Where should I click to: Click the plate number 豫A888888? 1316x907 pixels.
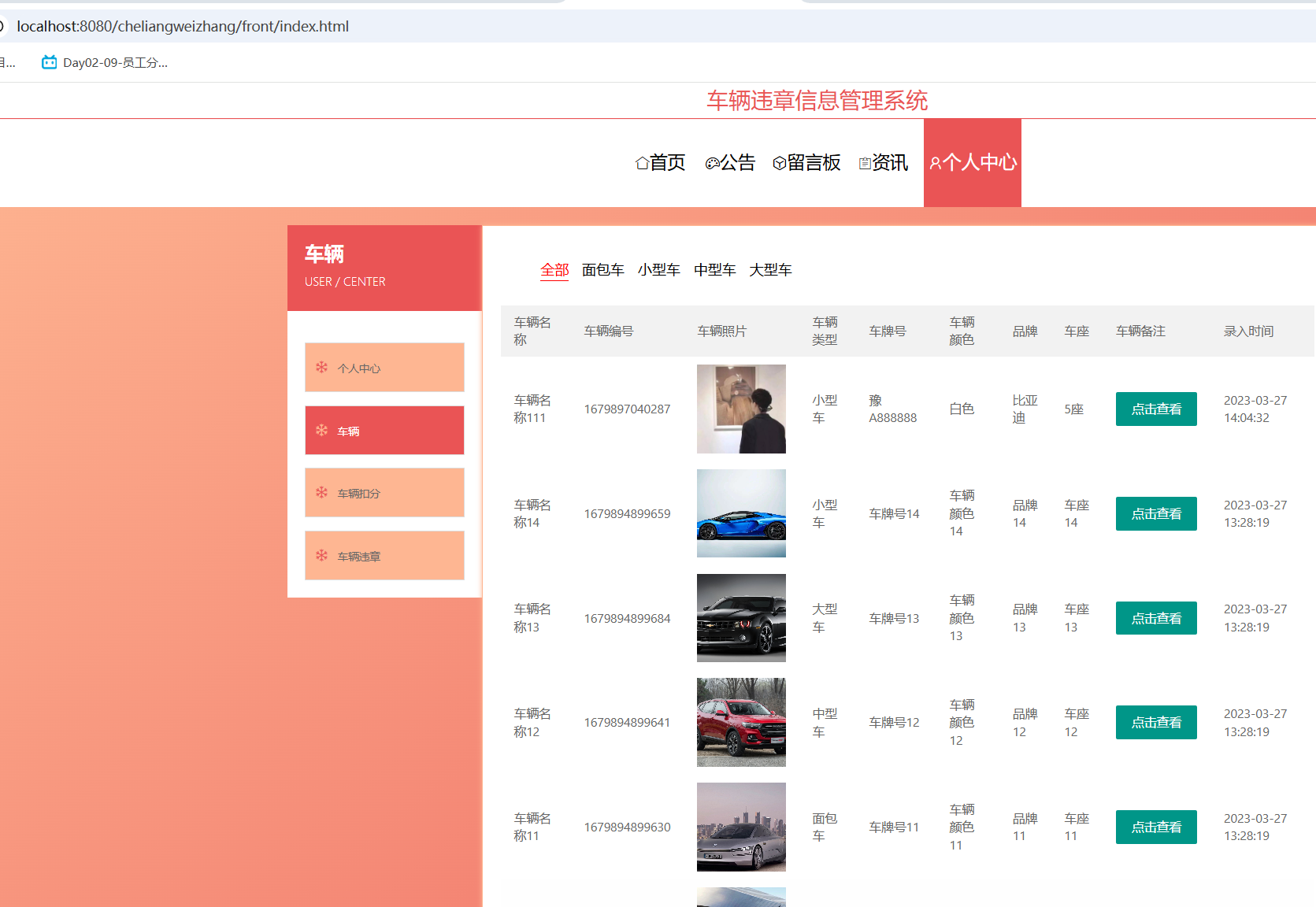pyautogui.click(x=893, y=409)
